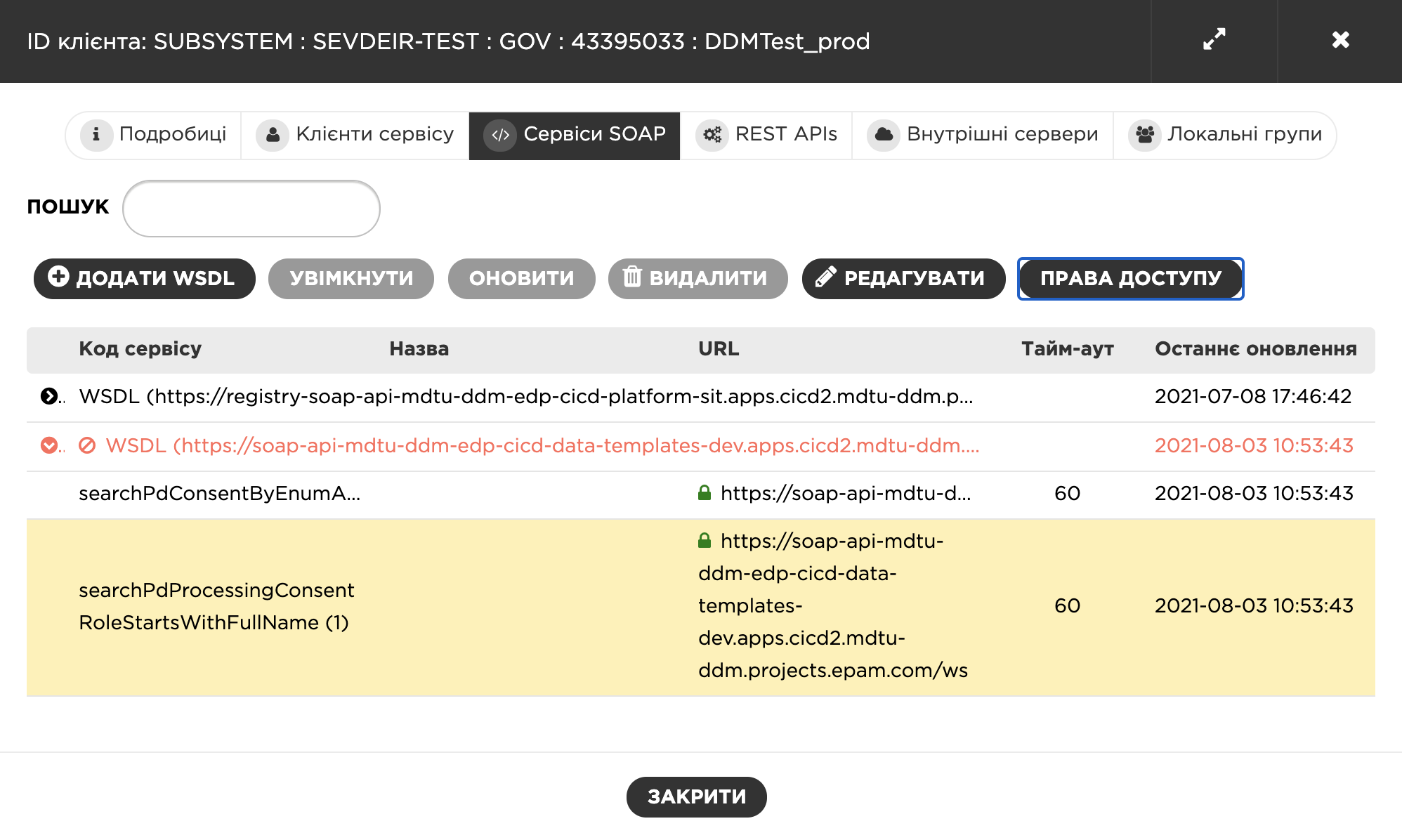The height and width of the screenshot is (840, 1402).
Task: Click the gears icon on REST APIs
Action: (712, 134)
